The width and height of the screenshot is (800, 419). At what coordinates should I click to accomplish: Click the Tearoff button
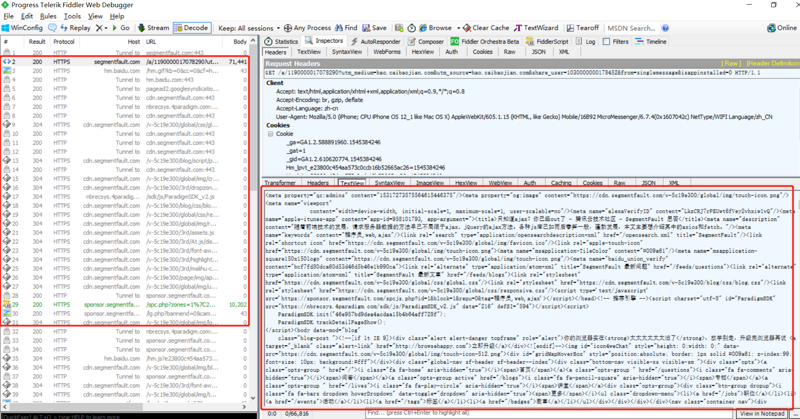point(582,28)
